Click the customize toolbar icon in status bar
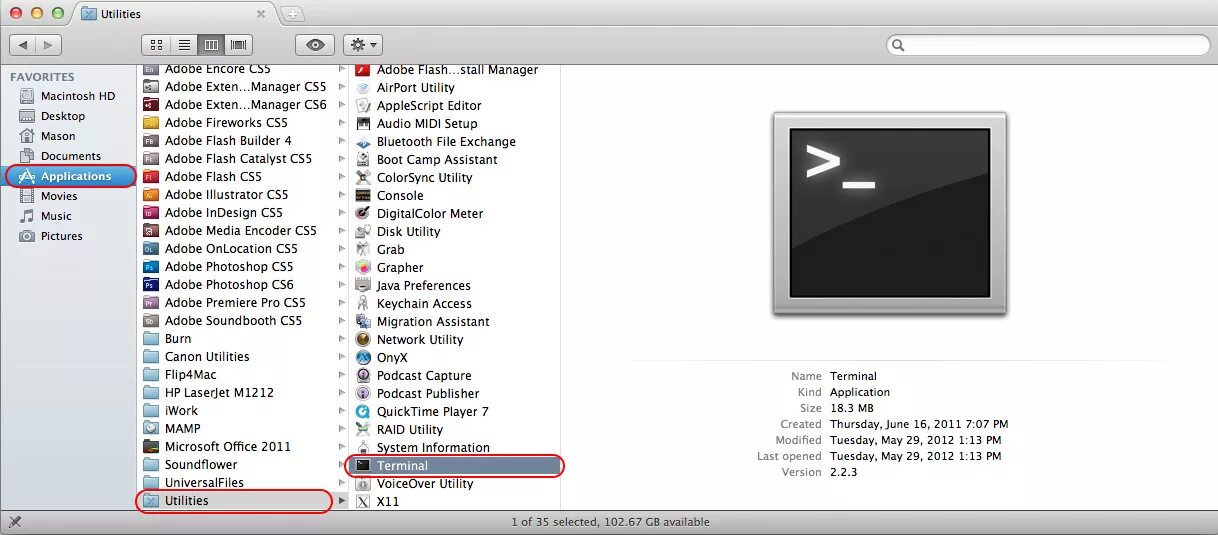1218x535 pixels. [14, 521]
